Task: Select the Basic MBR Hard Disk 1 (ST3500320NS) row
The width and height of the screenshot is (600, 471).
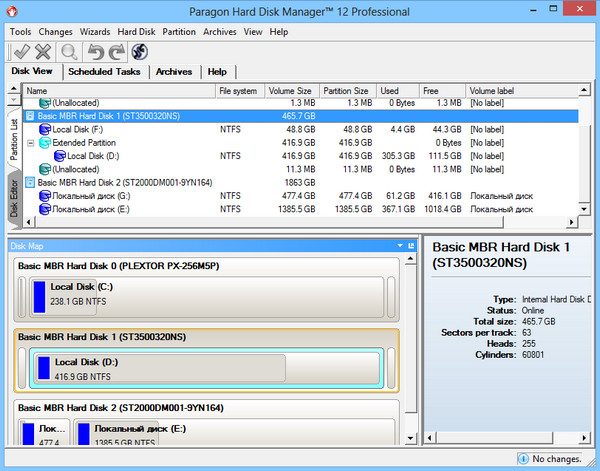Action: click(301, 116)
